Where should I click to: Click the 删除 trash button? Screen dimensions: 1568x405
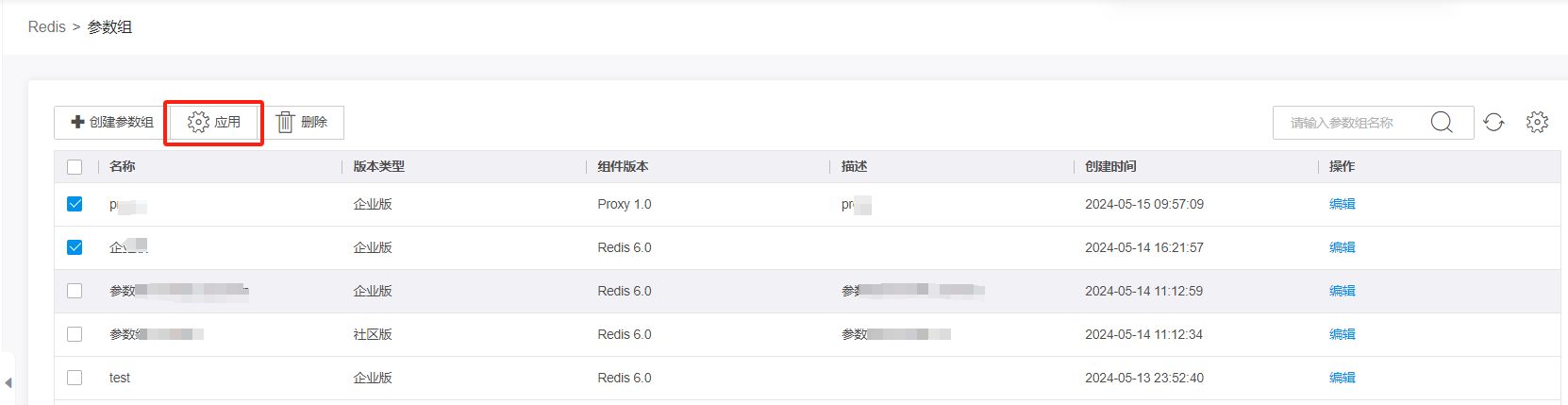pyautogui.click(x=302, y=123)
